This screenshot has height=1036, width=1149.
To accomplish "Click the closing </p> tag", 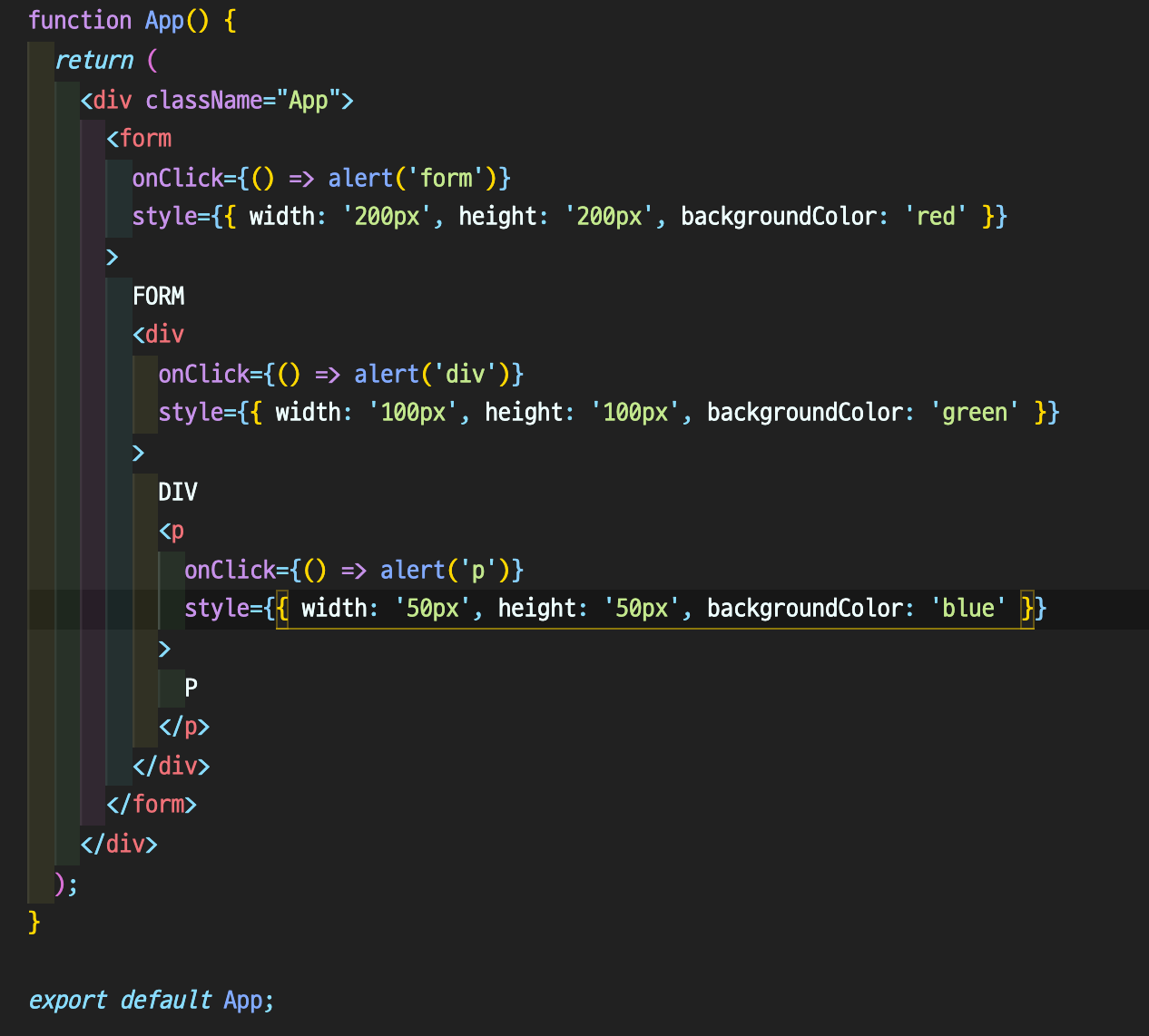I will point(184,727).
